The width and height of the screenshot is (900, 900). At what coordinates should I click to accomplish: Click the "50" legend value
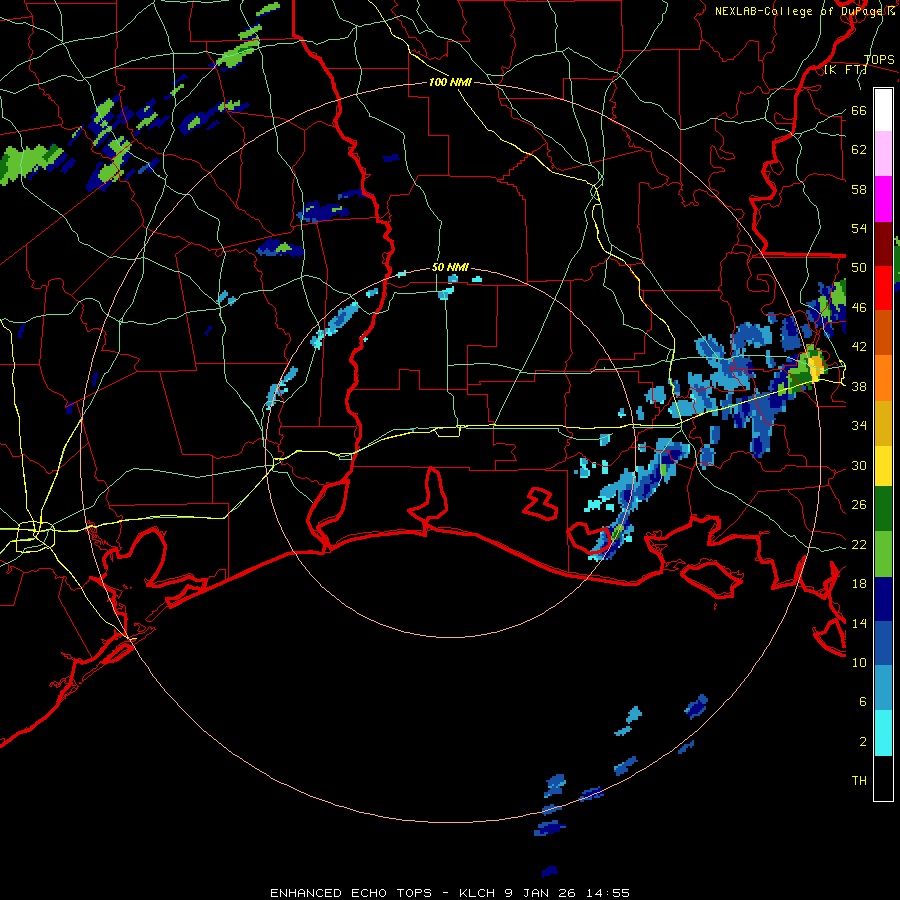point(859,268)
